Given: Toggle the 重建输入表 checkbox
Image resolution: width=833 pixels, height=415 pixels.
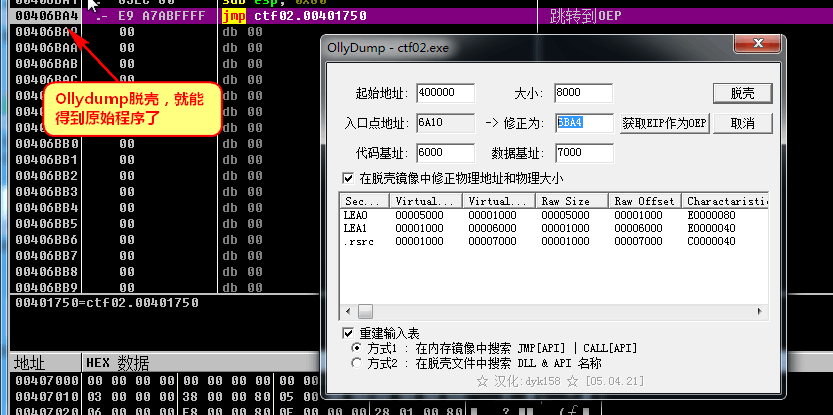Looking at the screenshot, I should 348,334.
